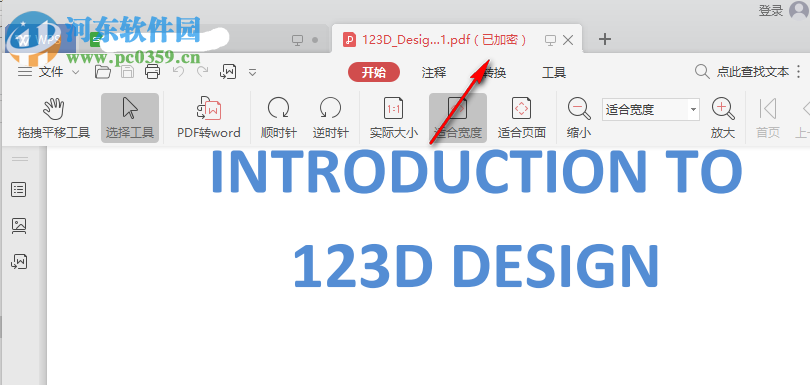Click the quick-access PDF to Word icon

(228, 72)
